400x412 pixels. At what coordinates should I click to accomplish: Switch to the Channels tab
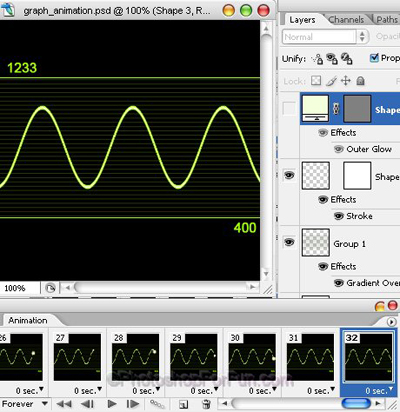coord(346,20)
